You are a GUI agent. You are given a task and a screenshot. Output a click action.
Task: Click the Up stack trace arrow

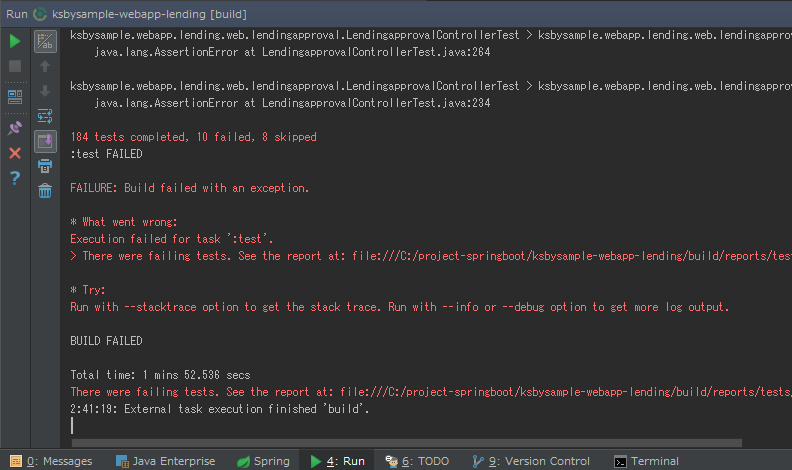coord(45,66)
